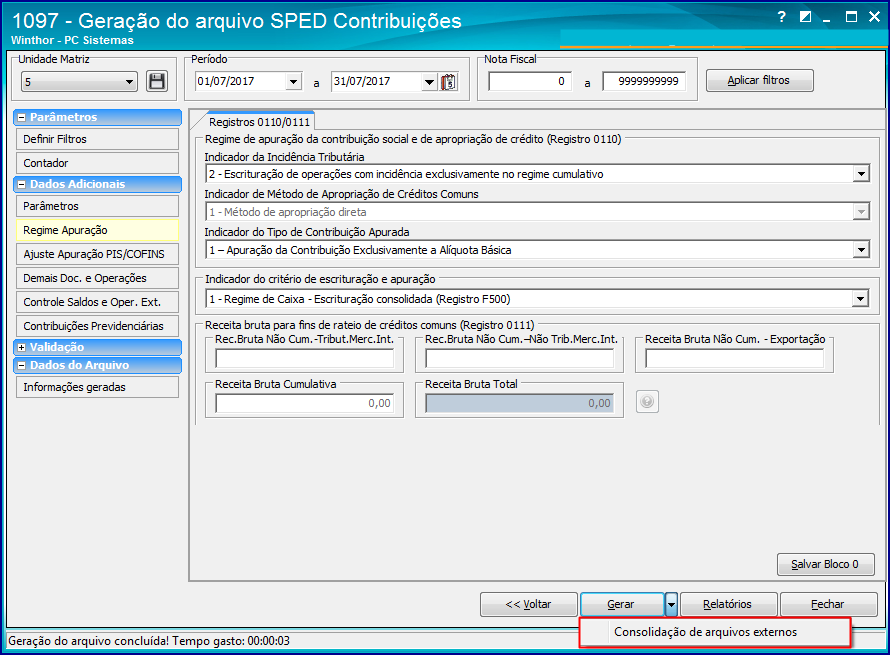Click the Fechar button
The height and width of the screenshot is (655, 890).
coord(828,604)
